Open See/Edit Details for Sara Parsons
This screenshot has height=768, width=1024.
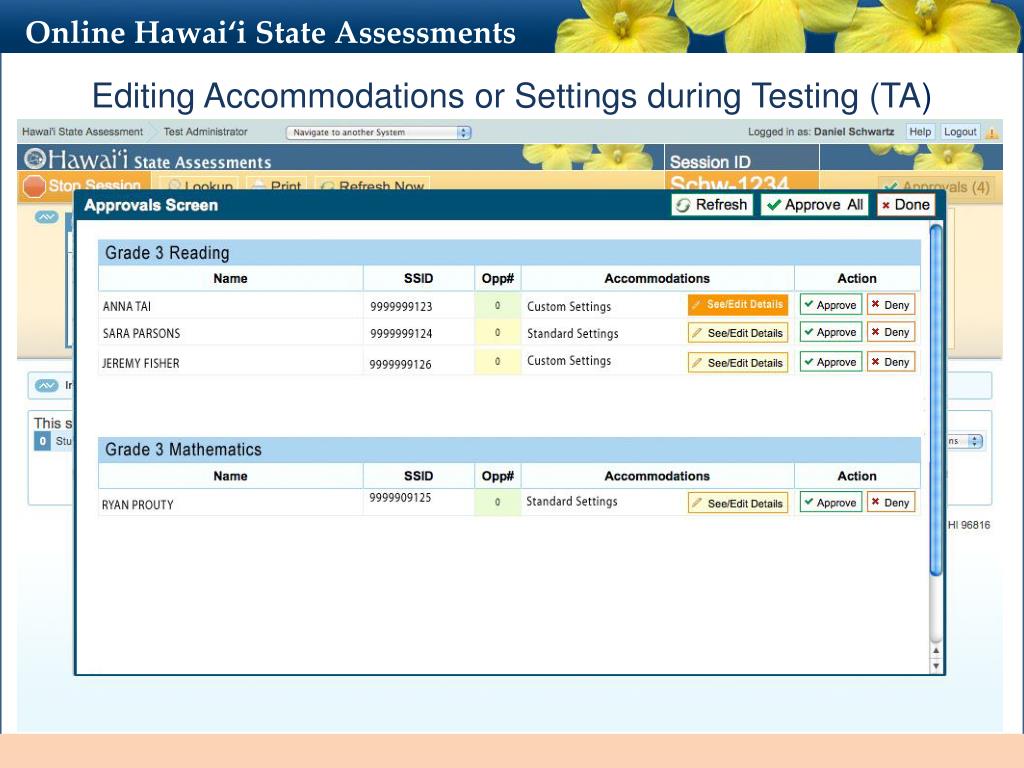[737, 333]
